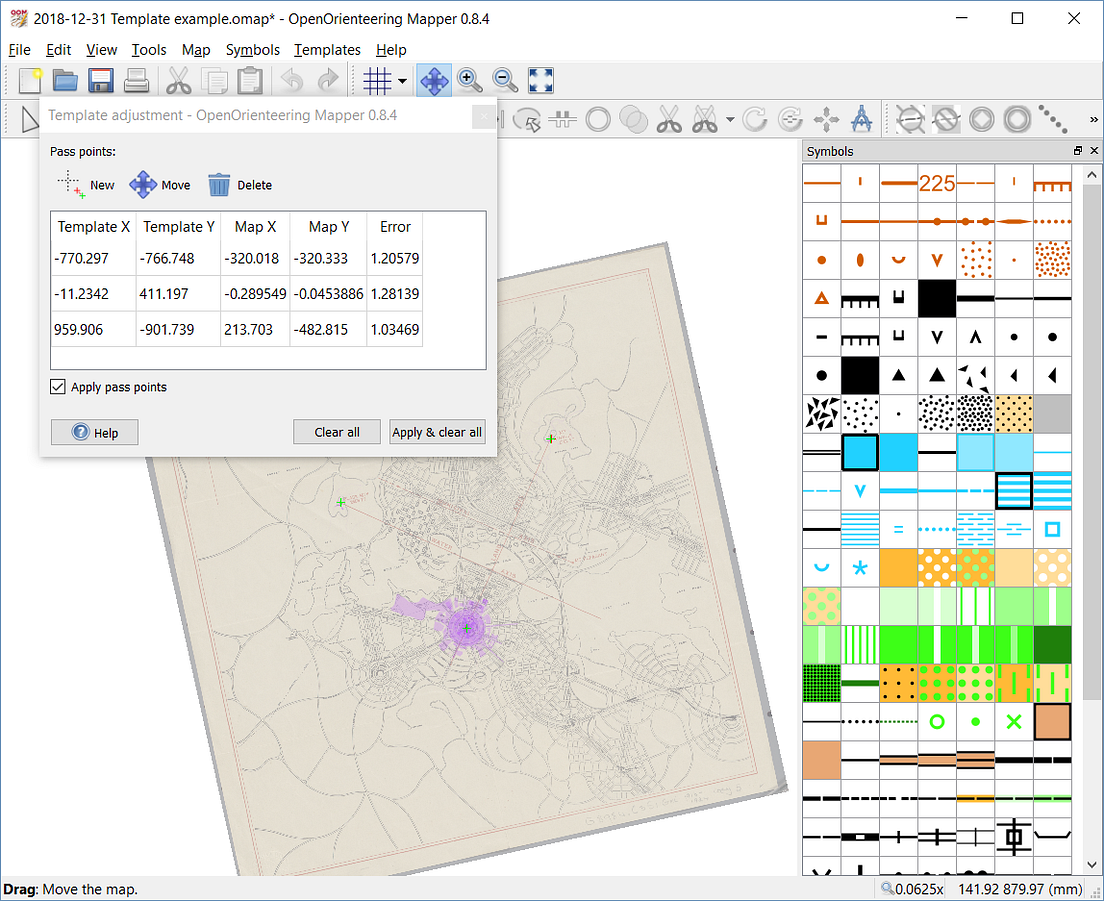Open the Templates menu
Screen dimensions: 1104x901
[327, 49]
